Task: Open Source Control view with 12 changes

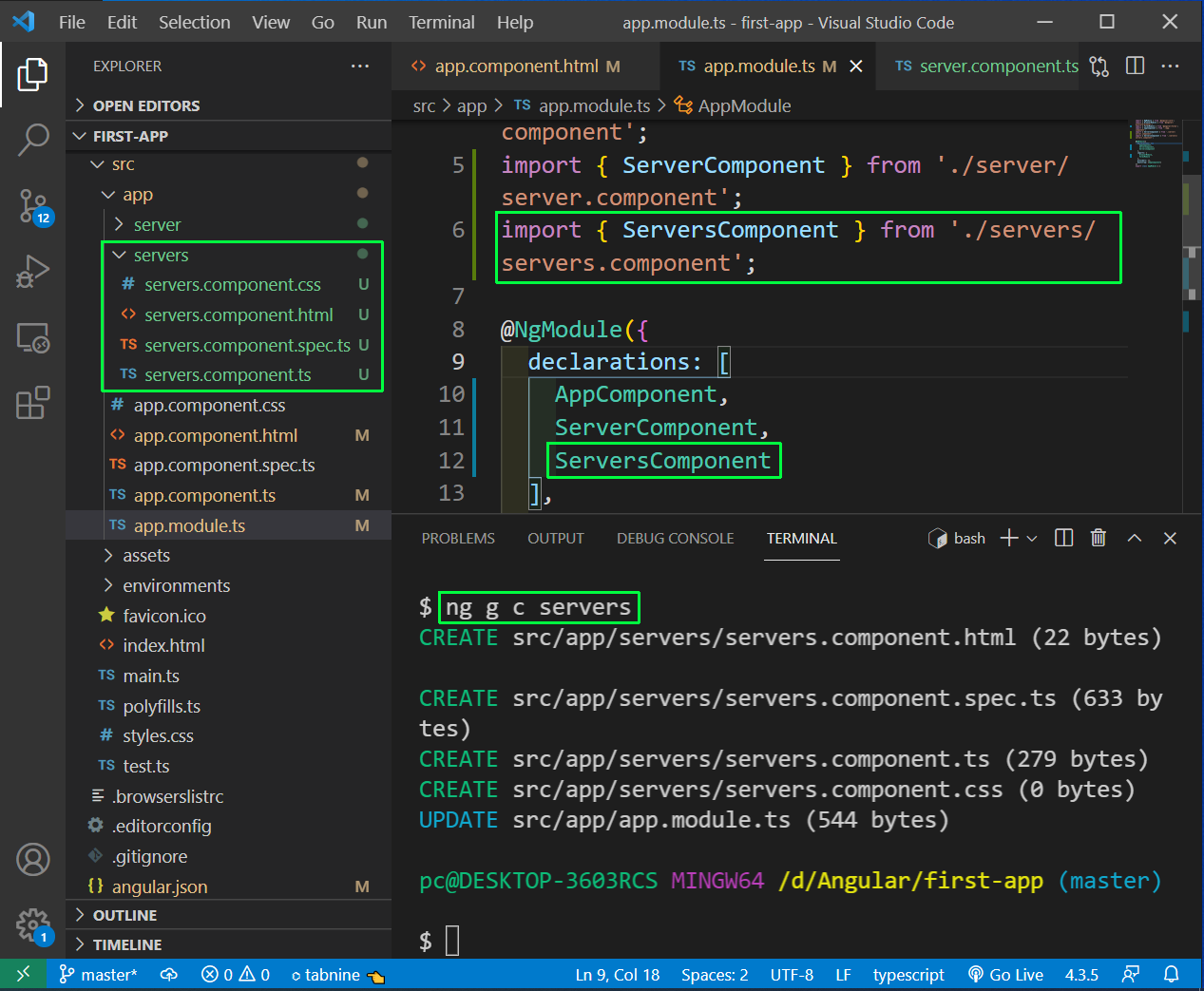Action: click(x=32, y=206)
